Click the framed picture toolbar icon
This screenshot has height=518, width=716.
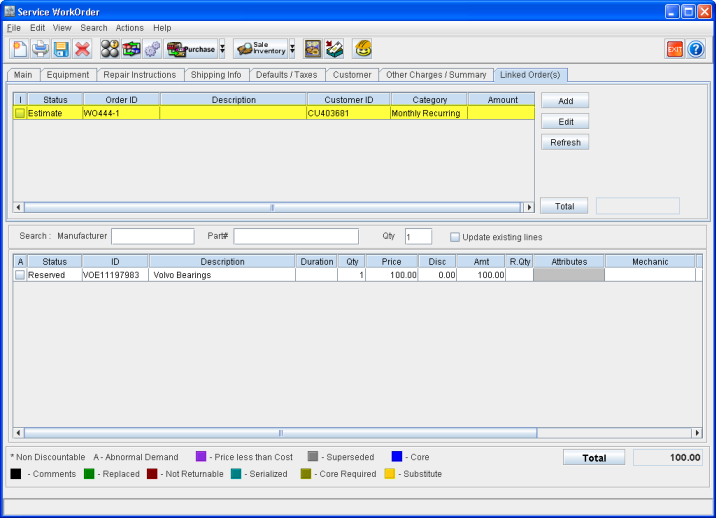[x=313, y=49]
